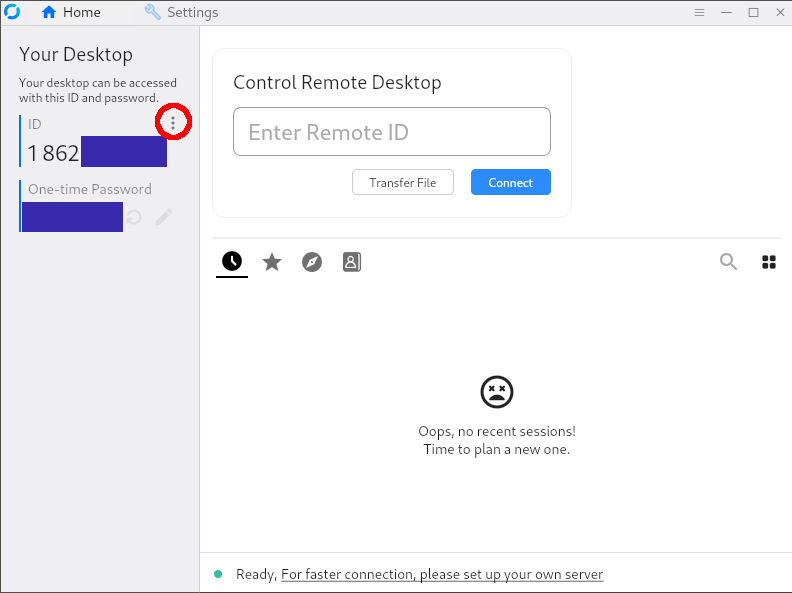792x593 pixels.
Task: Click the Your Desktop heading
Action: (76, 55)
